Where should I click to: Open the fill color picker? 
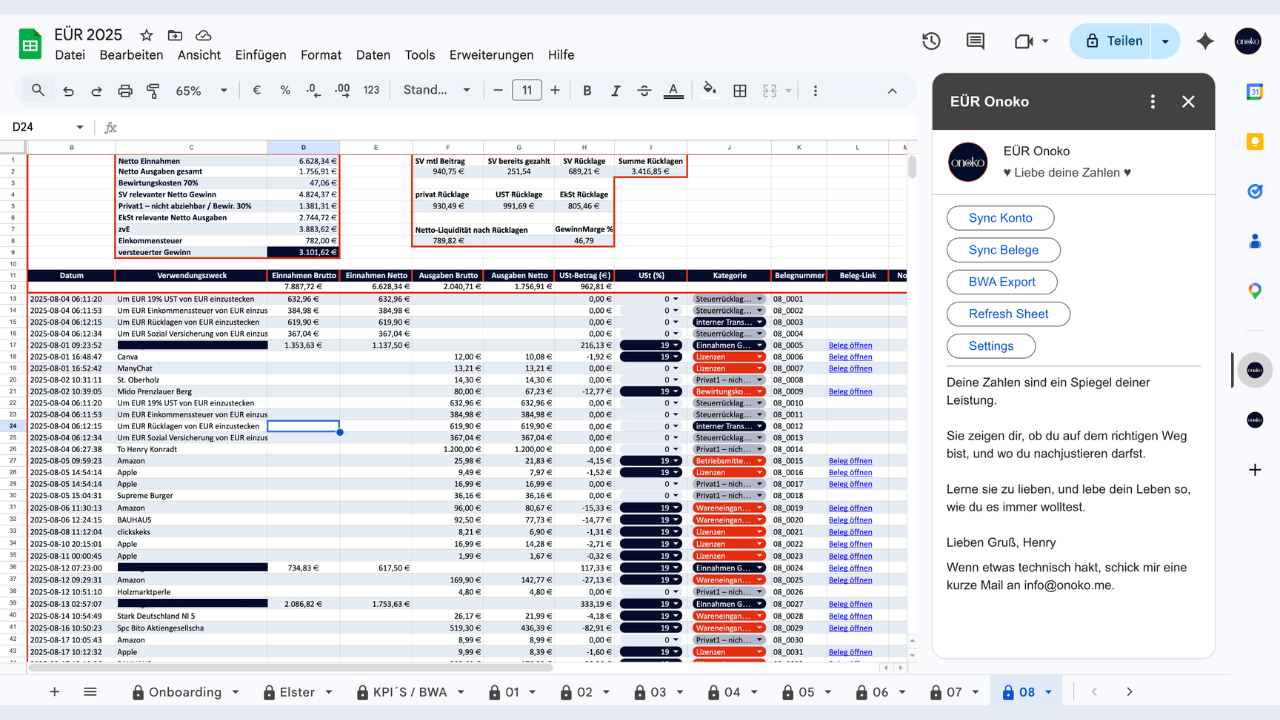click(709, 90)
